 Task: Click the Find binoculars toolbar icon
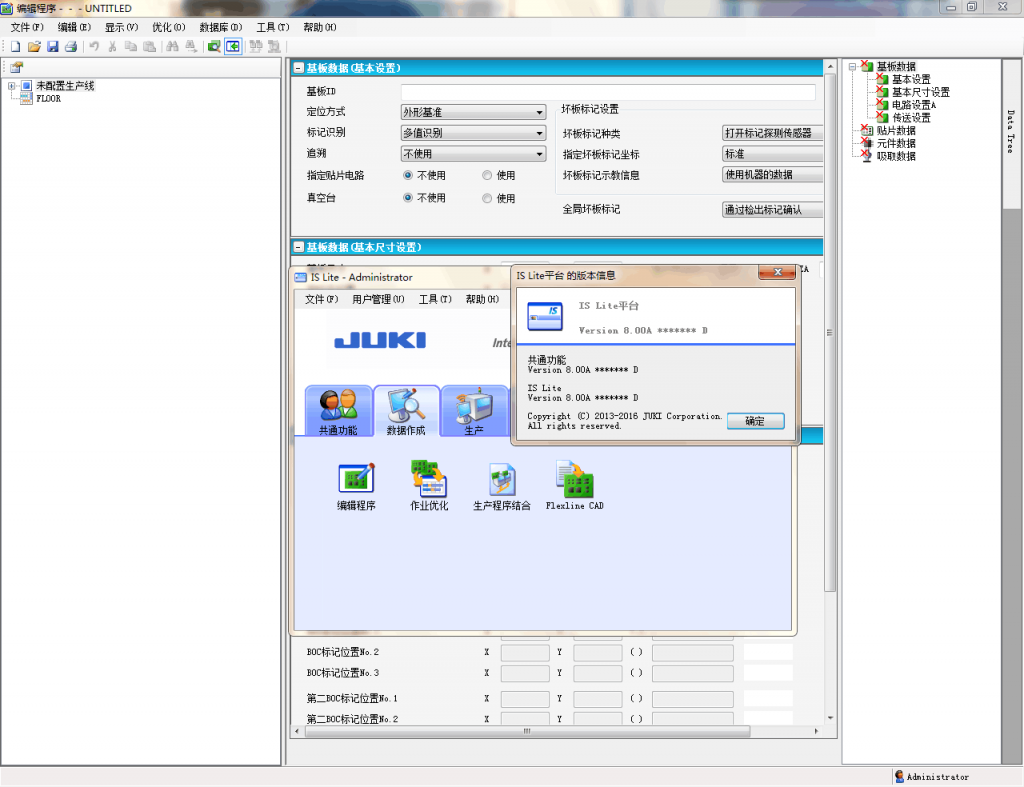(172, 46)
